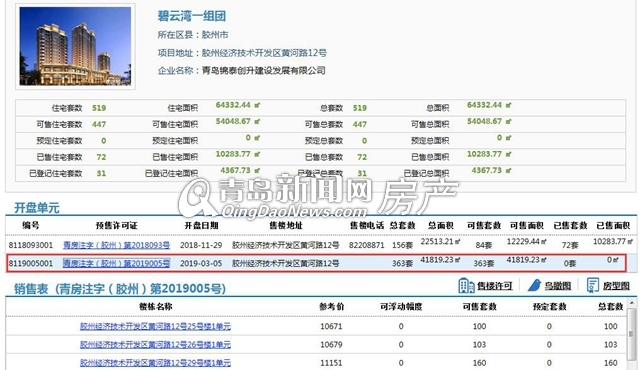The width and height of the screenshot is (640, 370).
Task: Click the project title 碧云湾一组团
Action: point(191,16)
